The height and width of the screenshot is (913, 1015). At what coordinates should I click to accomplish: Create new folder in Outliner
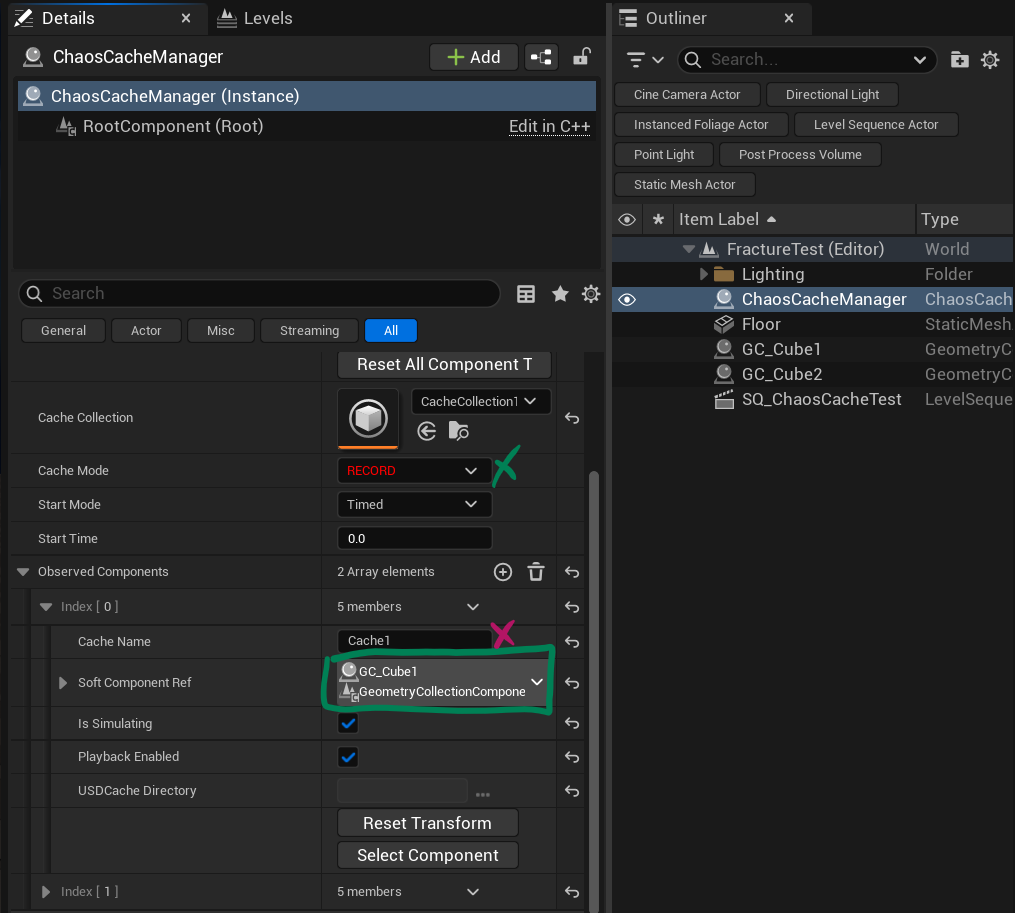click(959, 60)
